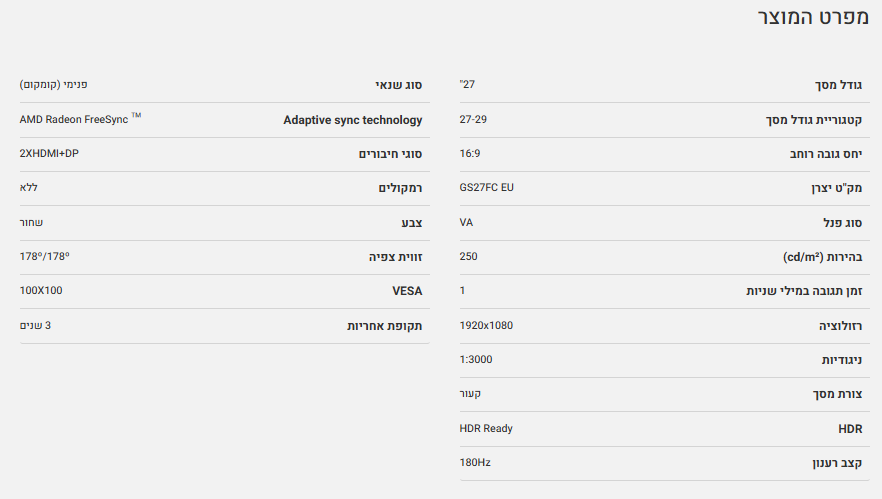
Task: Click the "GS27FC EU" manufacturer part number
Action: tap(486, 188)
